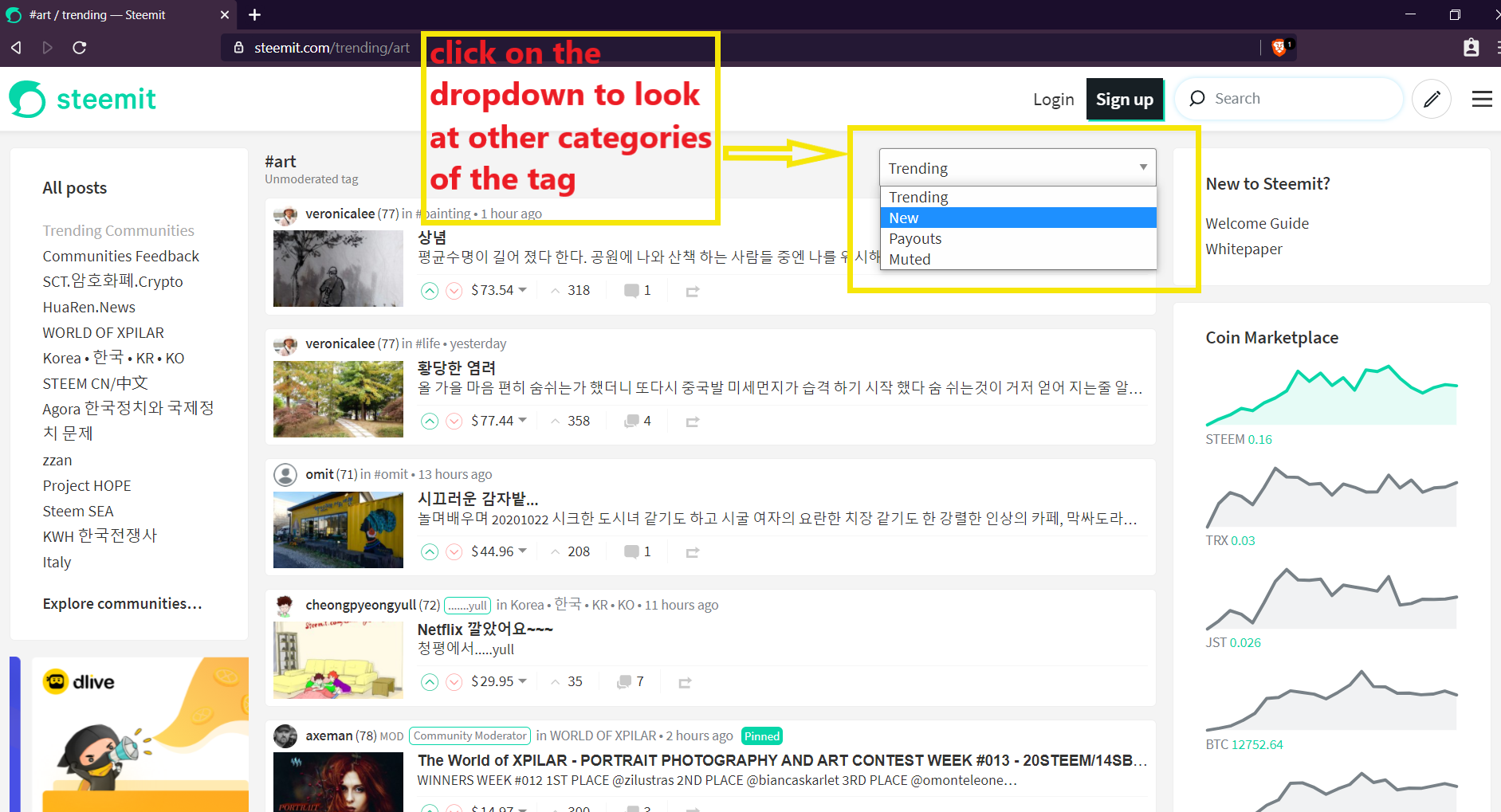
Task: Select New in the sort dropdown list
Action: [1018, 218]
